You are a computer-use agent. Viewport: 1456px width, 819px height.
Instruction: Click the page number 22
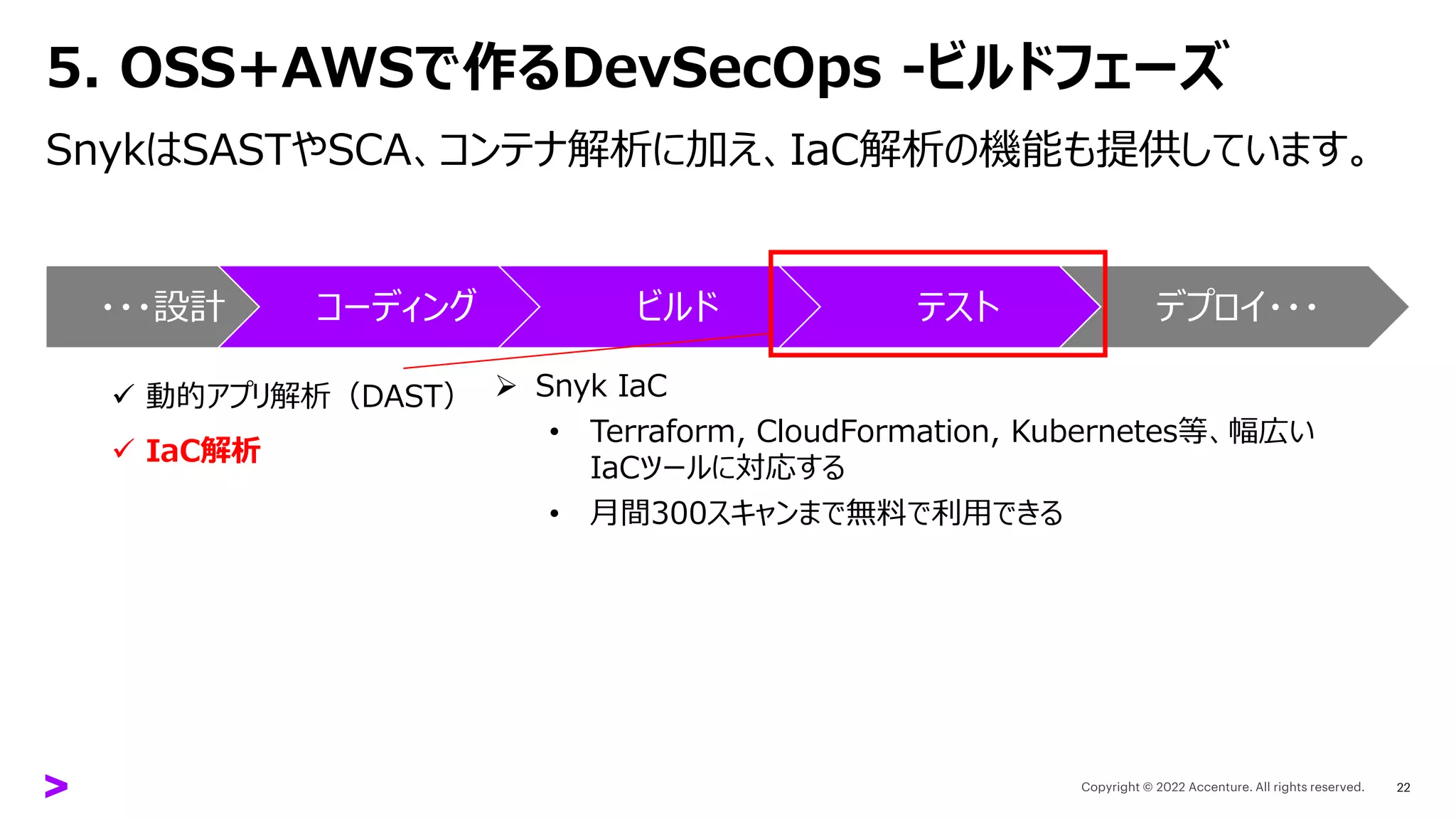click(1403, 787)
